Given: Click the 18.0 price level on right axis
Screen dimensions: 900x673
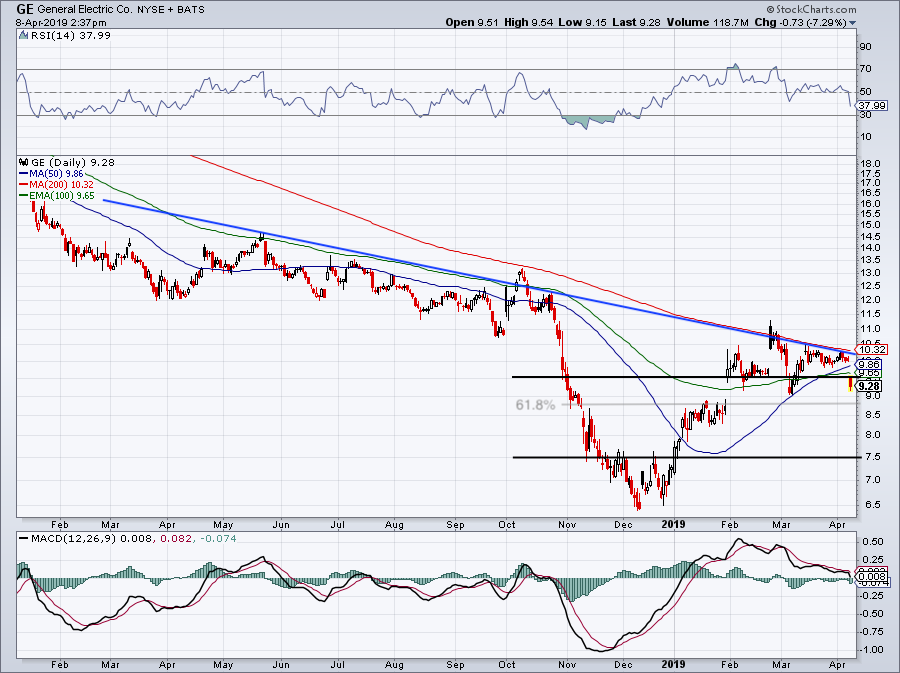Looking at the screenshot, I should tap(870, 164).
